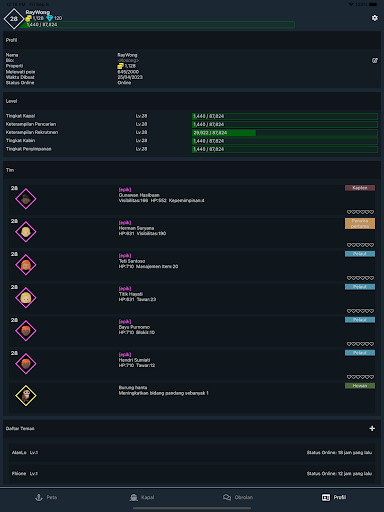The image size is (384, 512).
Task: Tap RayWong username in header
Action: tap(38, 12)
